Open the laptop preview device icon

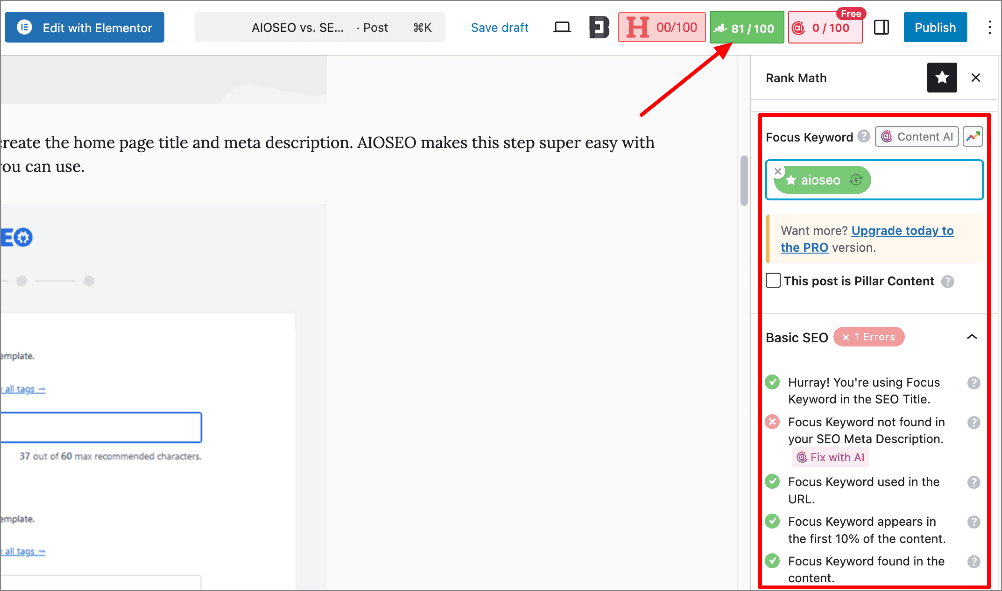tap(562, 27)
